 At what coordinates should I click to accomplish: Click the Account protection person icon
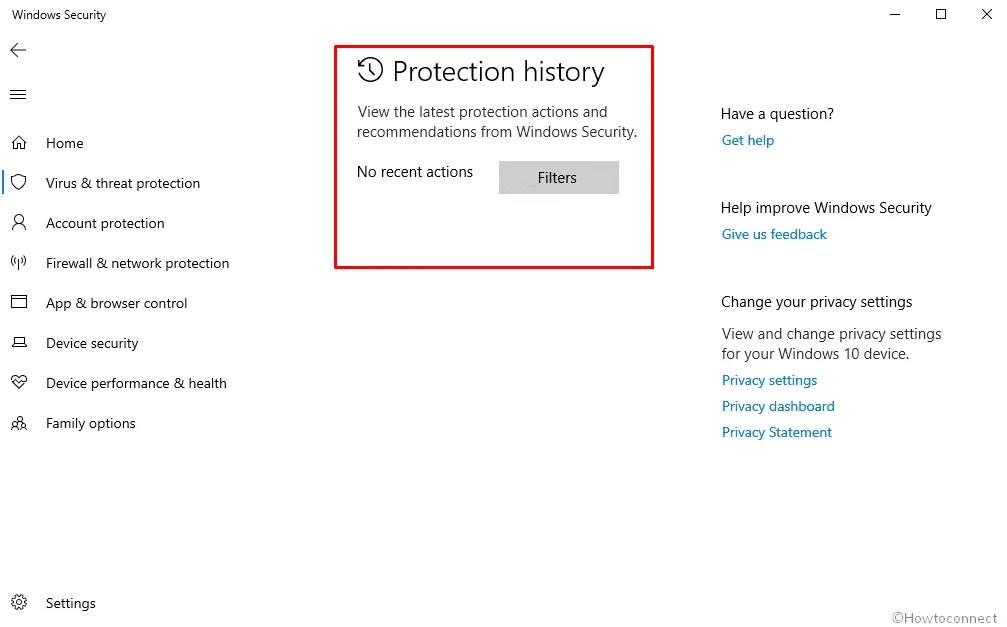19,223
